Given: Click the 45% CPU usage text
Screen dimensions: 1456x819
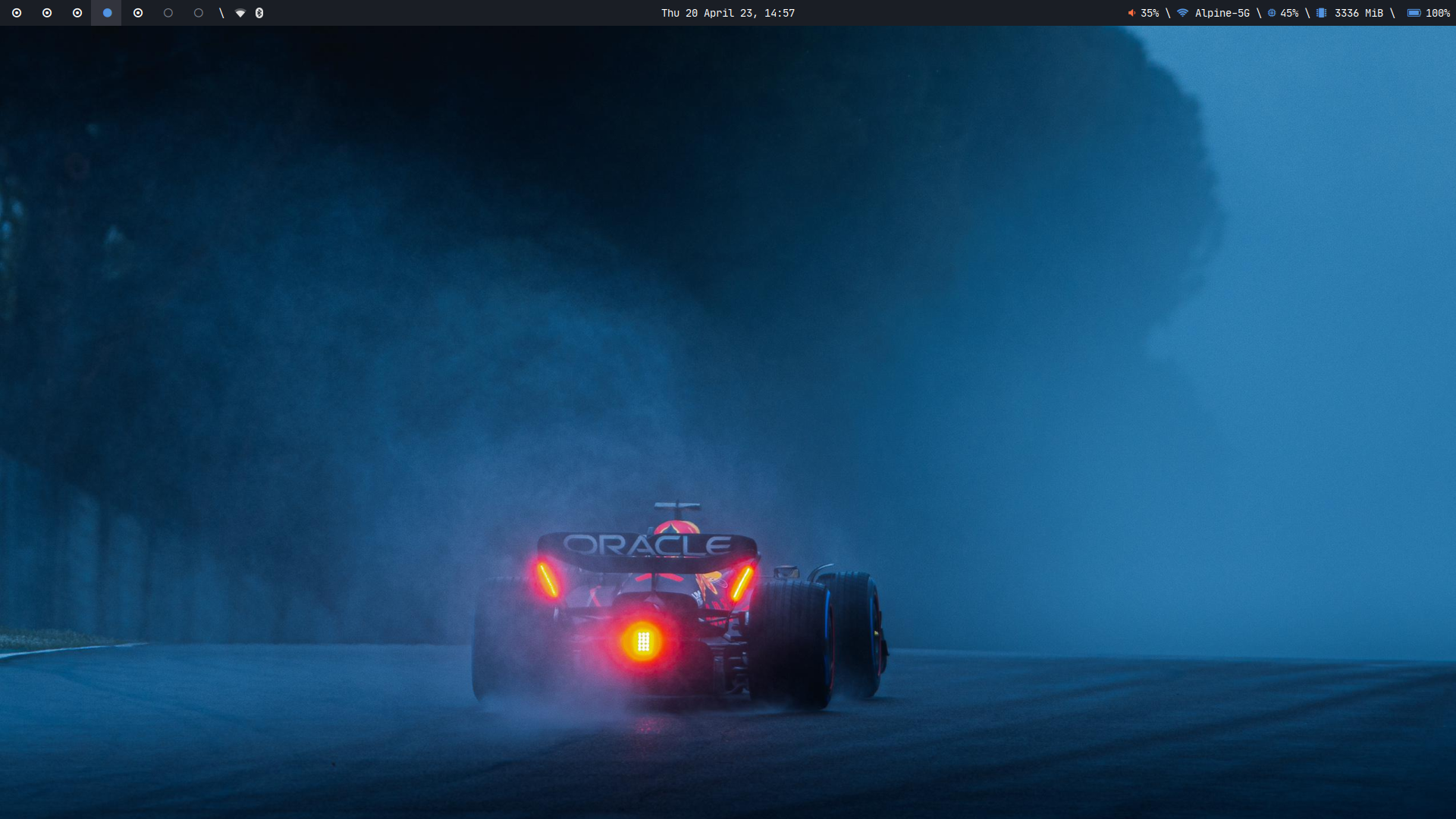Looking at the screenshot, I should 1289,13.
